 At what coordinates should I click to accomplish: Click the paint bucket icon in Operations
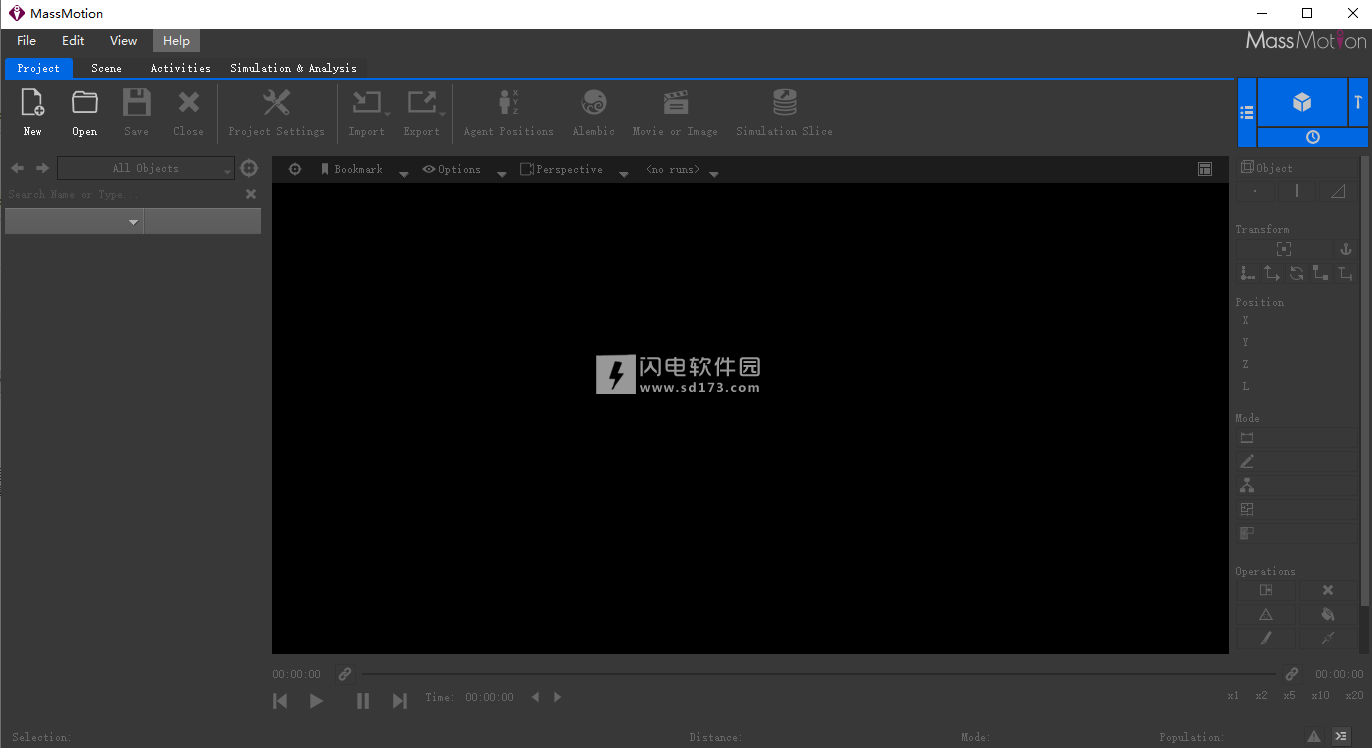(x=1328, y=614)
